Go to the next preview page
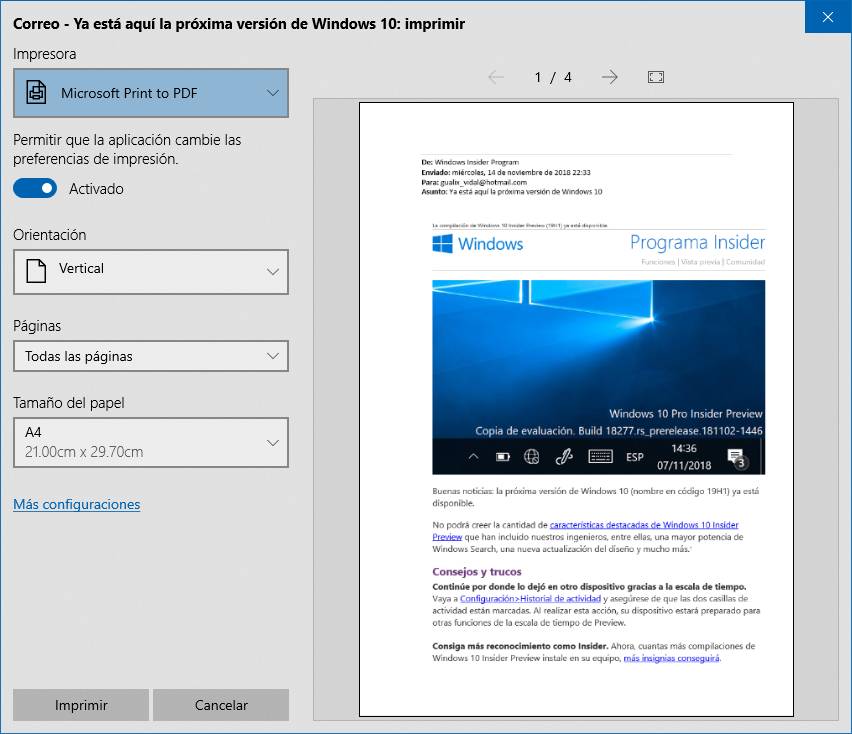Viewport: 852px width, 734px height. click(609, 77)
